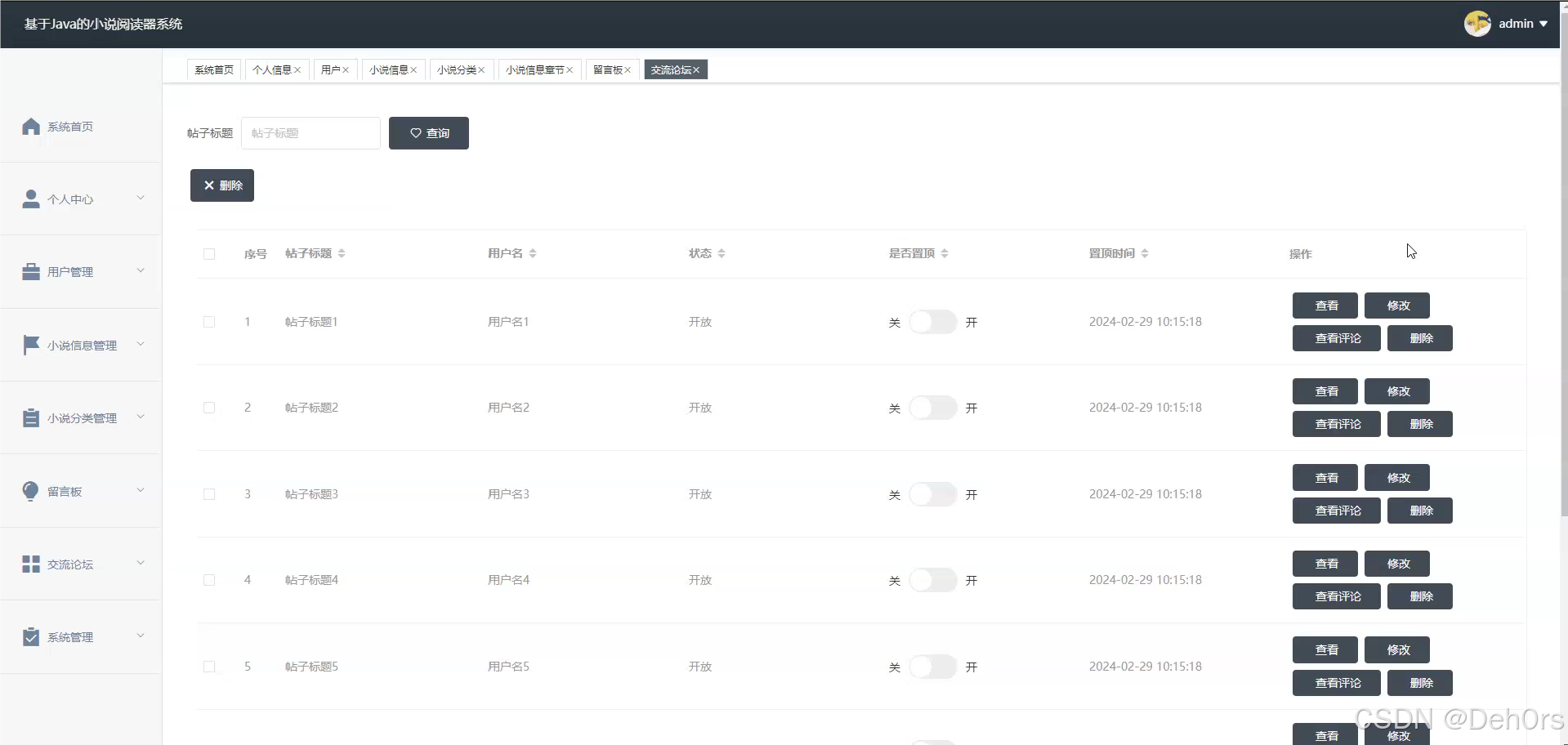Check the select-all checkbox in table header
Image resolution: width=1568 pixels, height=745 pixels.
pyautogui.click(x=208, y=254)
